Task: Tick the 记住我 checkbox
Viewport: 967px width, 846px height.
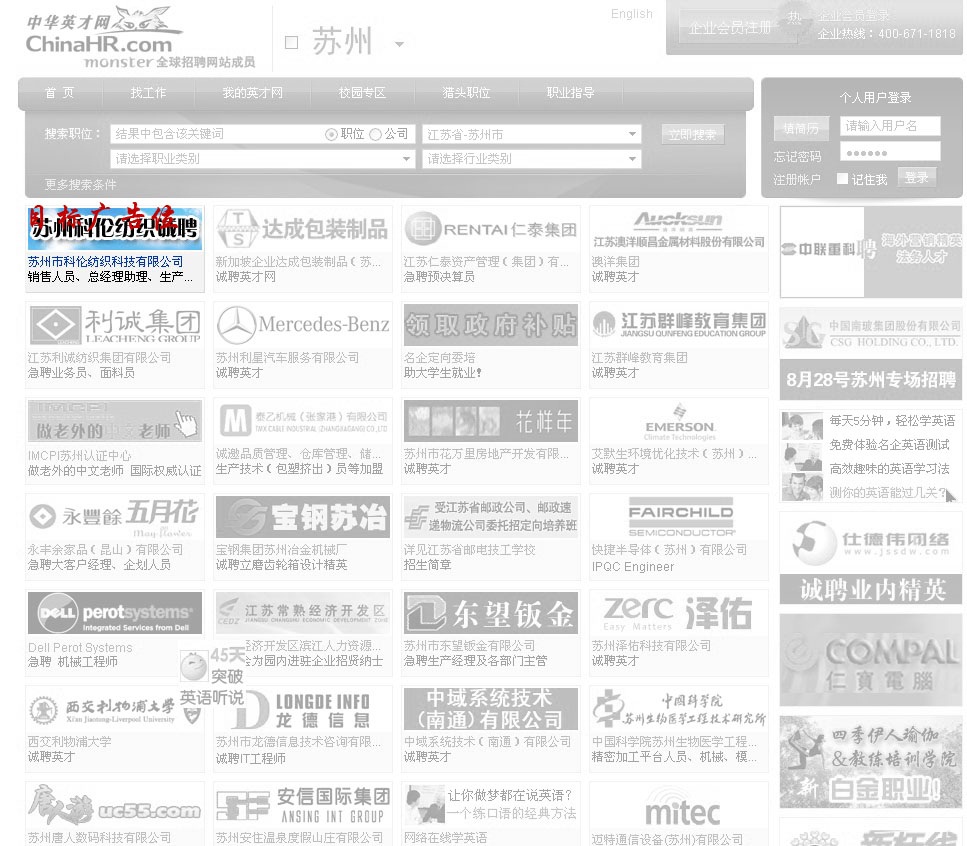Action: click(842, 179)
